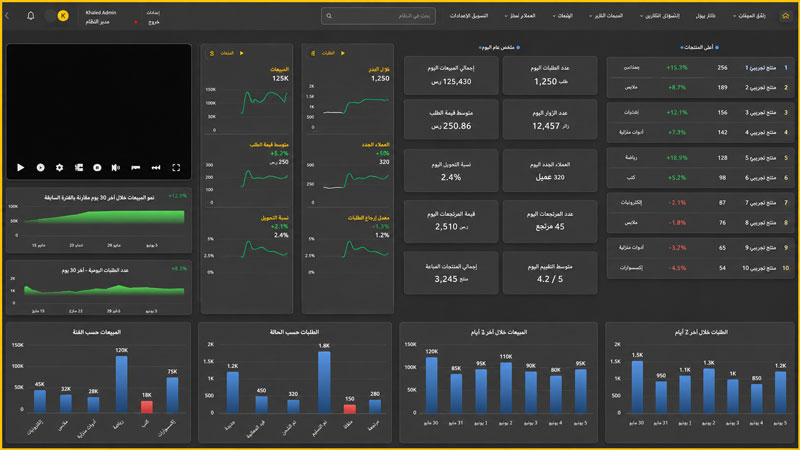Click the -2.1% change value
This screenshot has height=450, width=800.
coord(677,203)
